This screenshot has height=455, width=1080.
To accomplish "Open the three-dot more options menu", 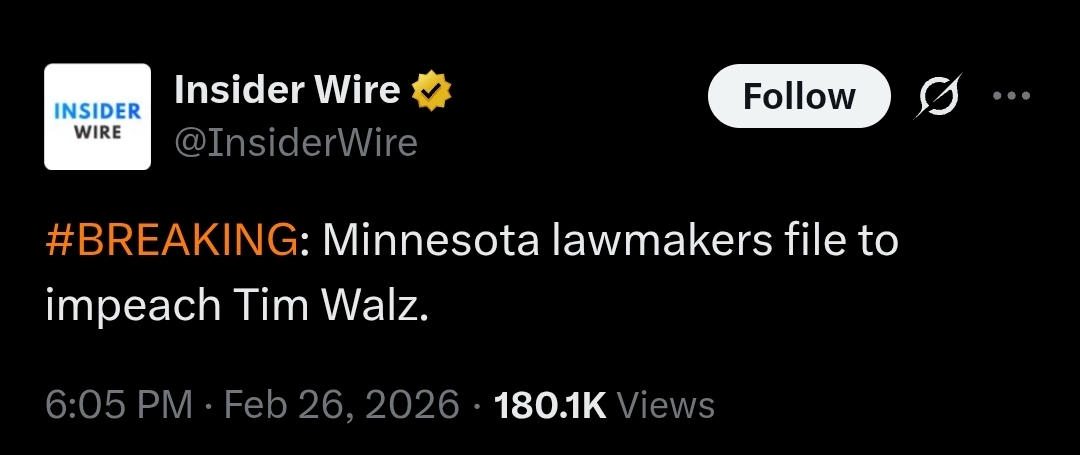I will click(1011, 96).
